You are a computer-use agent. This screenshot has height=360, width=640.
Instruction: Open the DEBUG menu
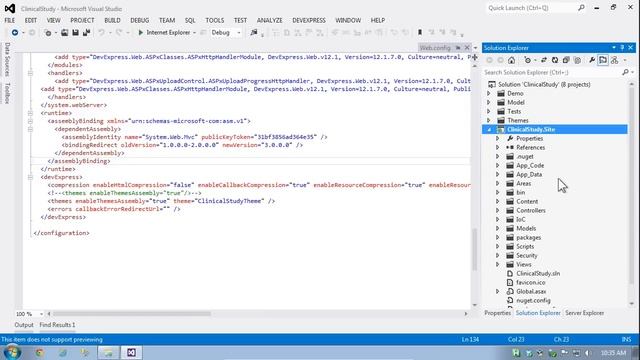click(x=140, y=20)
